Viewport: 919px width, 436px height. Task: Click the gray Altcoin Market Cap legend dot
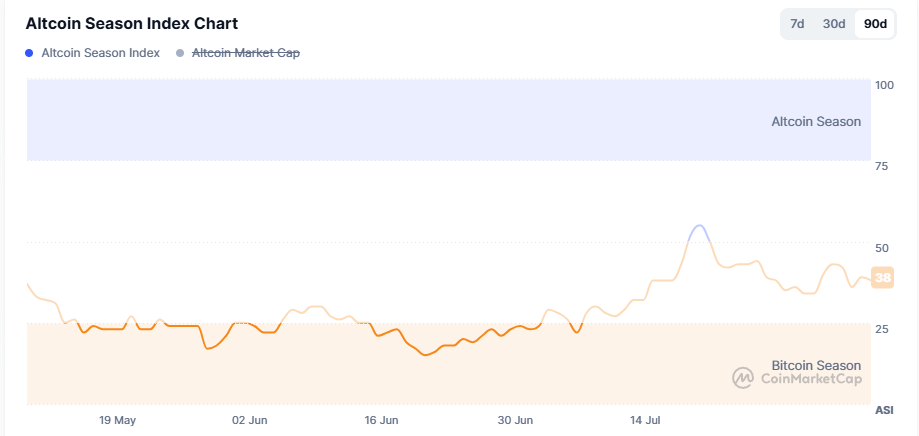[180, 53]
